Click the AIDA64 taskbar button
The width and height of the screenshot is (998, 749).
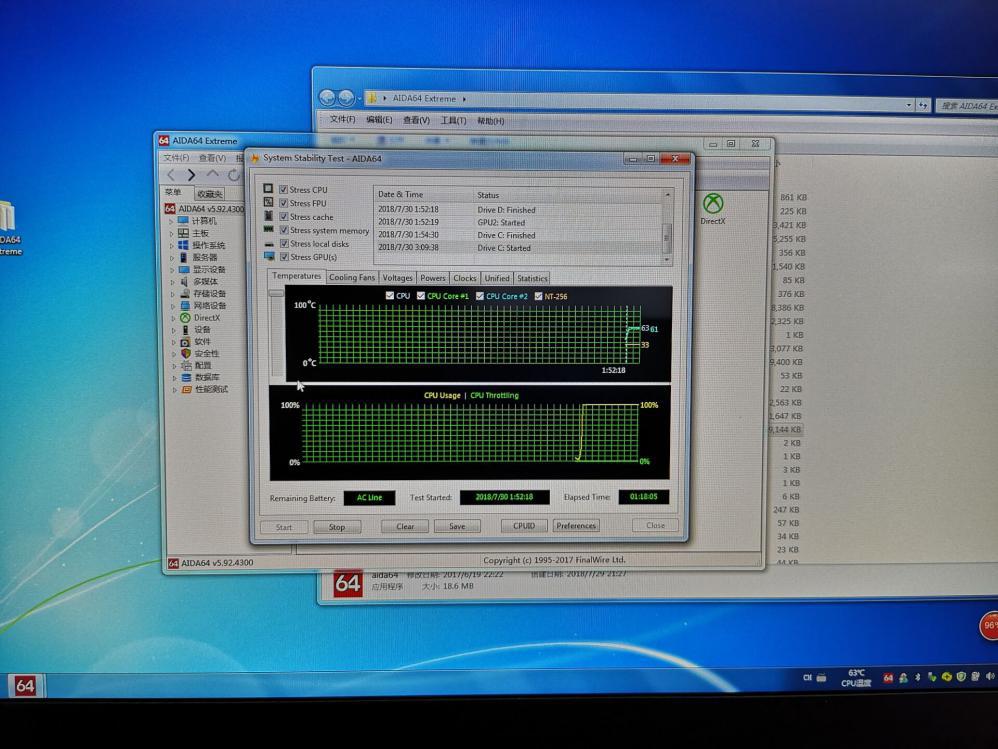25,685
